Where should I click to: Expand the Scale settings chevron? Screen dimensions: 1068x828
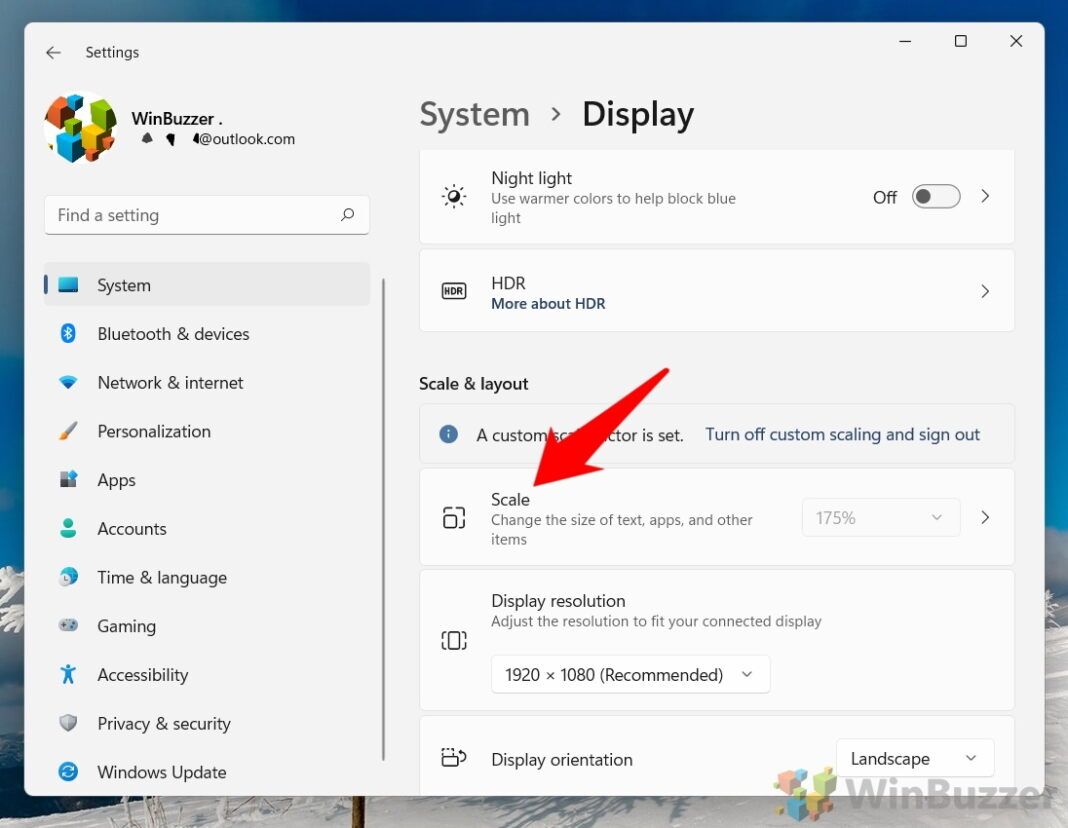(985, 517)
